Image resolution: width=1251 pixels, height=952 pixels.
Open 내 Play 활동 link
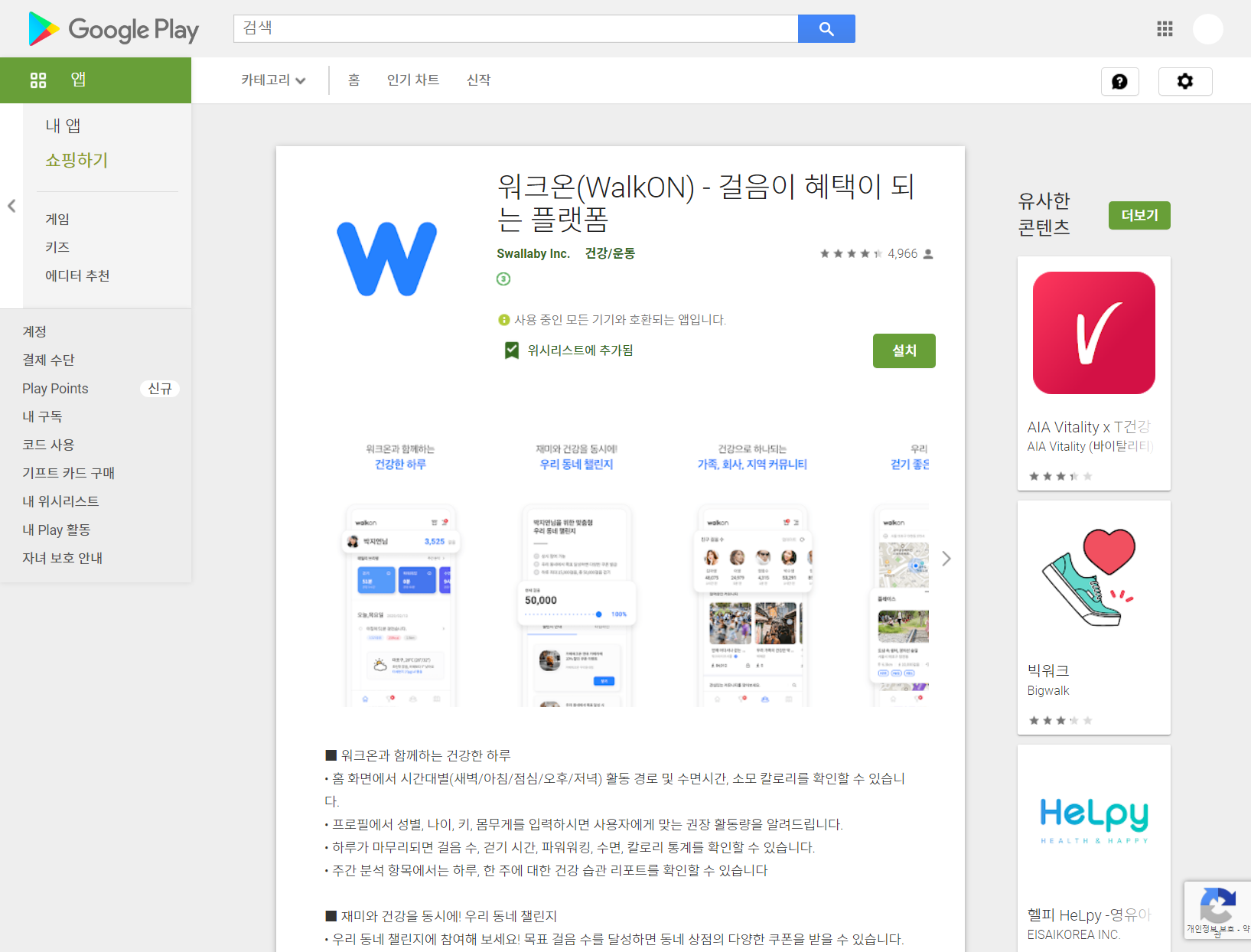coord(56,530)
